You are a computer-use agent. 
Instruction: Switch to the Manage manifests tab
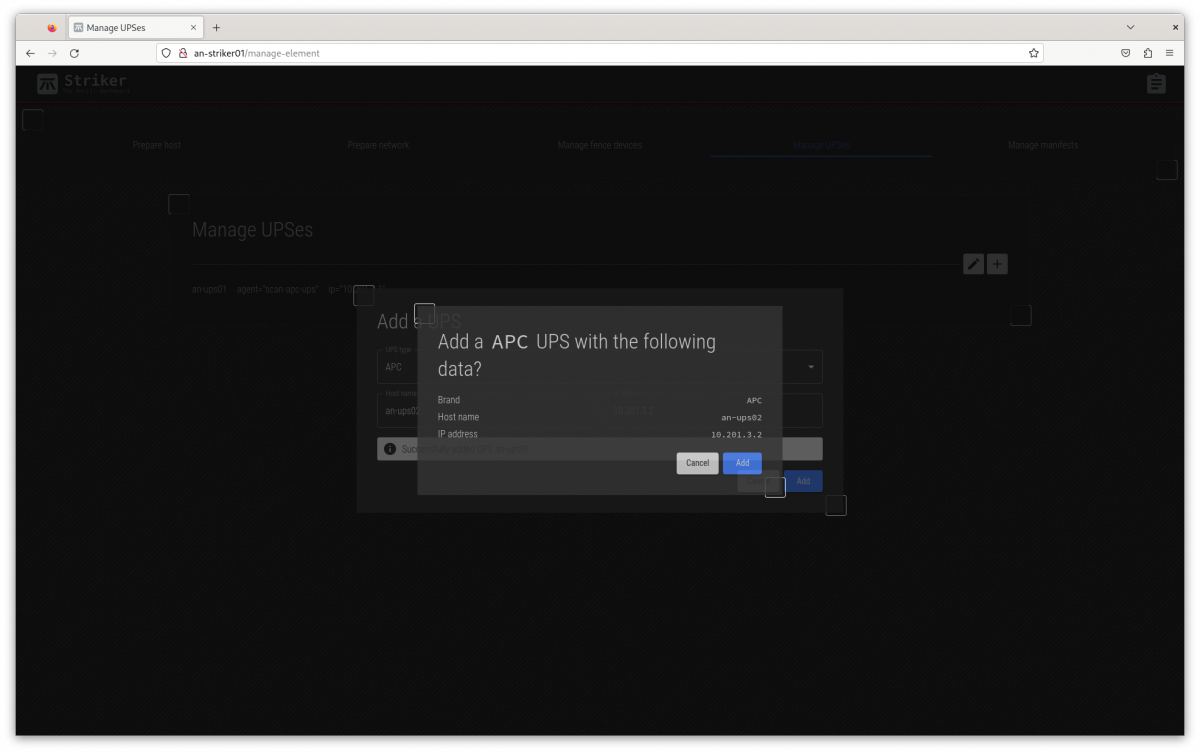(x=1043, y=145)
